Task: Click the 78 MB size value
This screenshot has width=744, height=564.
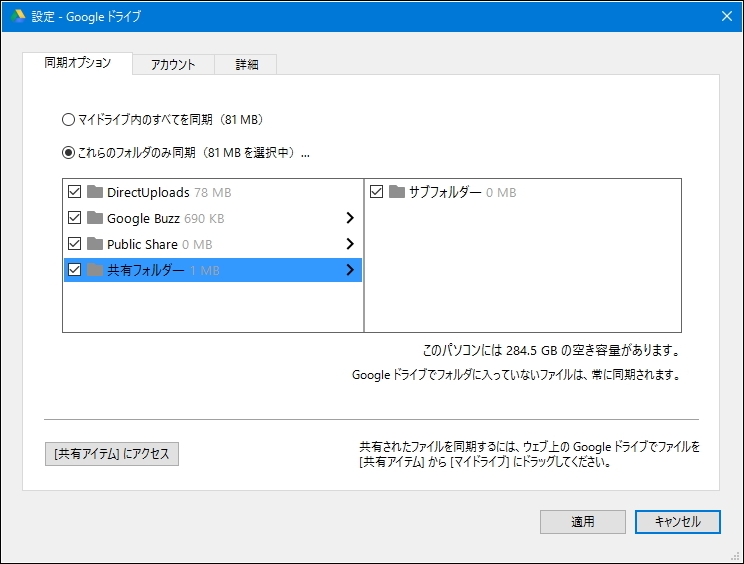Action: click(213, 193)
